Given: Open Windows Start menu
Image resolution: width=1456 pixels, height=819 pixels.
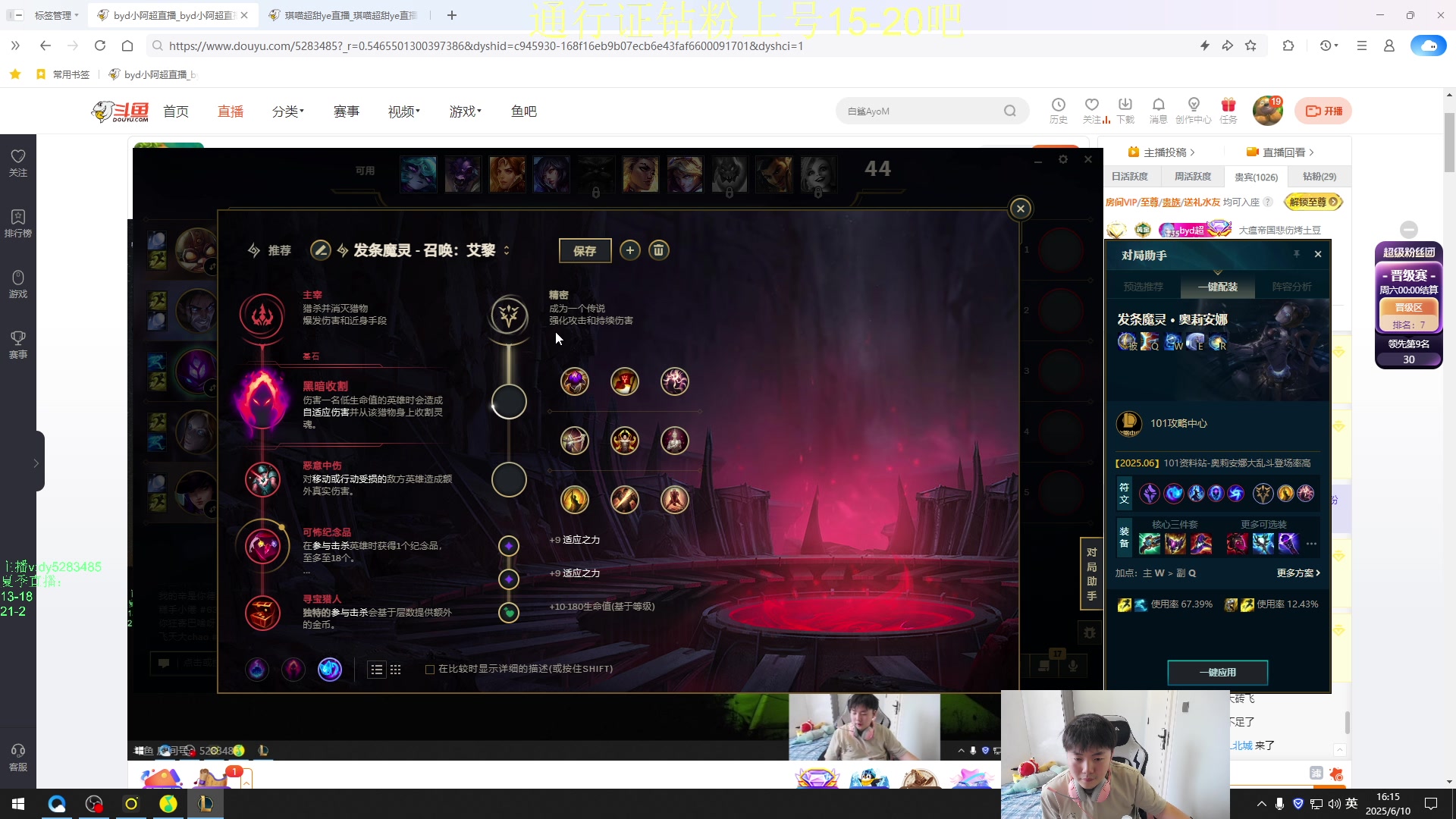Looking at the screenshot, I should (x=18, y=804).
